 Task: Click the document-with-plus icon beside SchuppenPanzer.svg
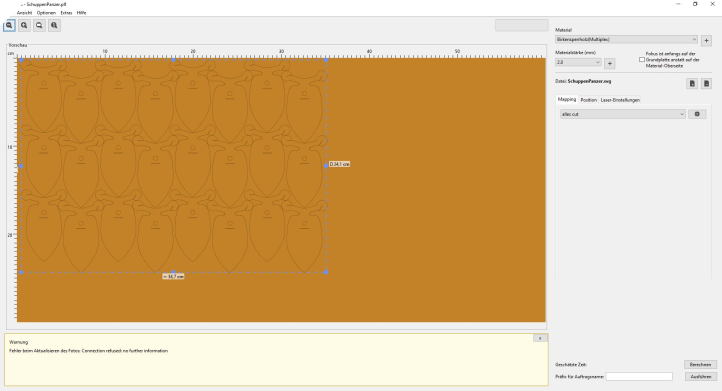pos(692,83)
